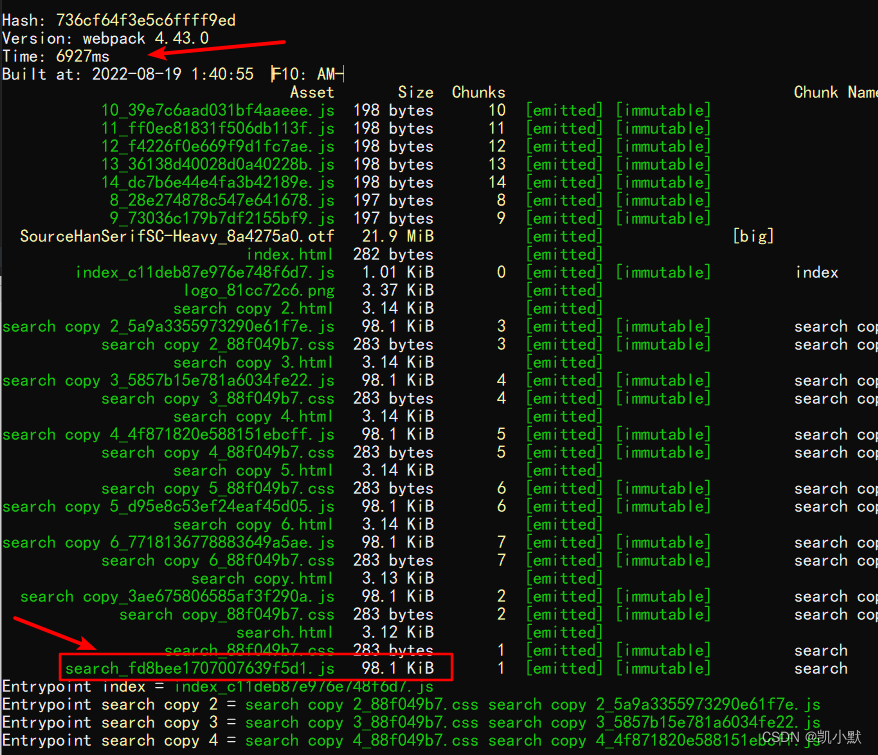The width and height of the screenshot is (878, 755).
Task: Click the search copy 5_88f049b7.css asset row
Action: click(218, 488)
